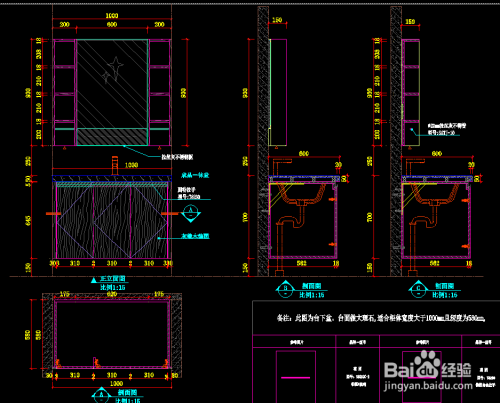Select the circular view marker labeled B
The image size is (500, 403).
(x=285, y=290)
